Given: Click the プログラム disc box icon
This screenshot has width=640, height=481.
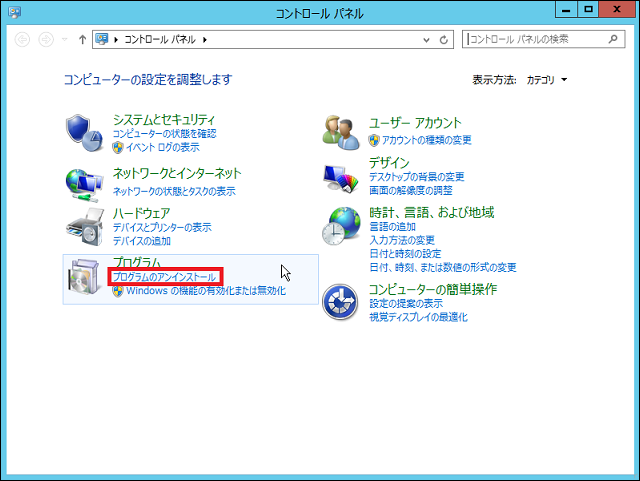Looking at the screenshot, I should tap(84, 276).
